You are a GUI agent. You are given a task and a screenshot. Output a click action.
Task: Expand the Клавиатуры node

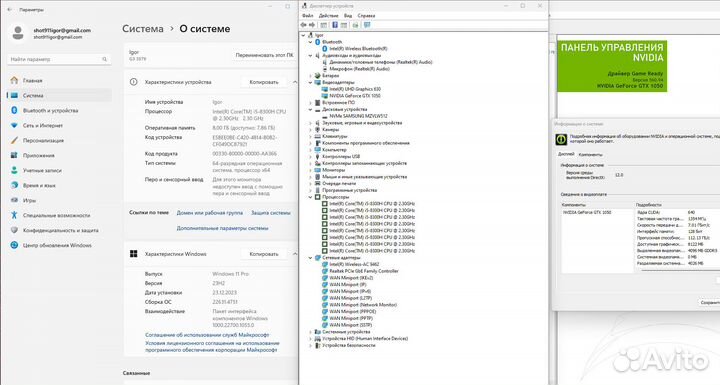310,136
